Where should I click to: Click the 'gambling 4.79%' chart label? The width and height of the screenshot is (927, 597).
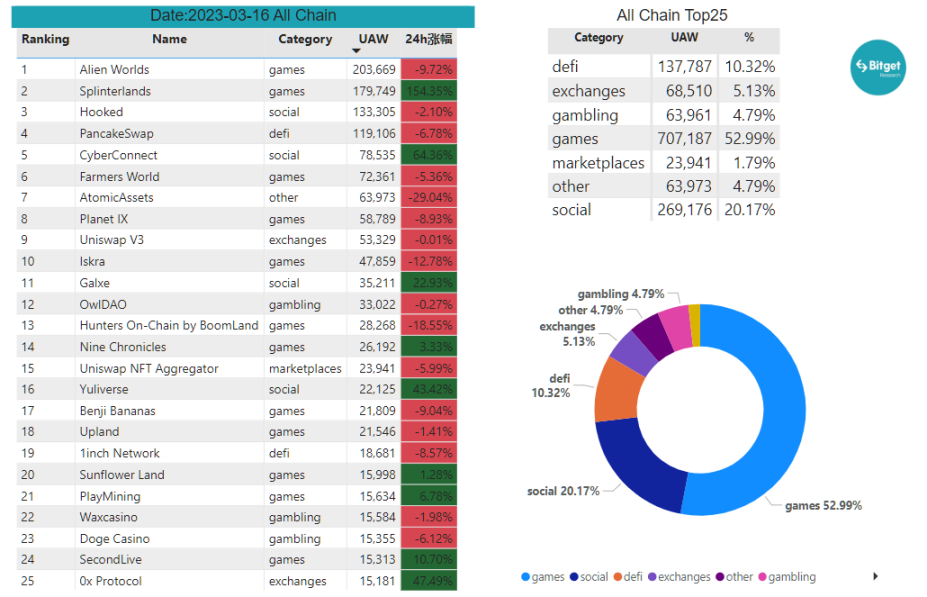coord(621,294)
